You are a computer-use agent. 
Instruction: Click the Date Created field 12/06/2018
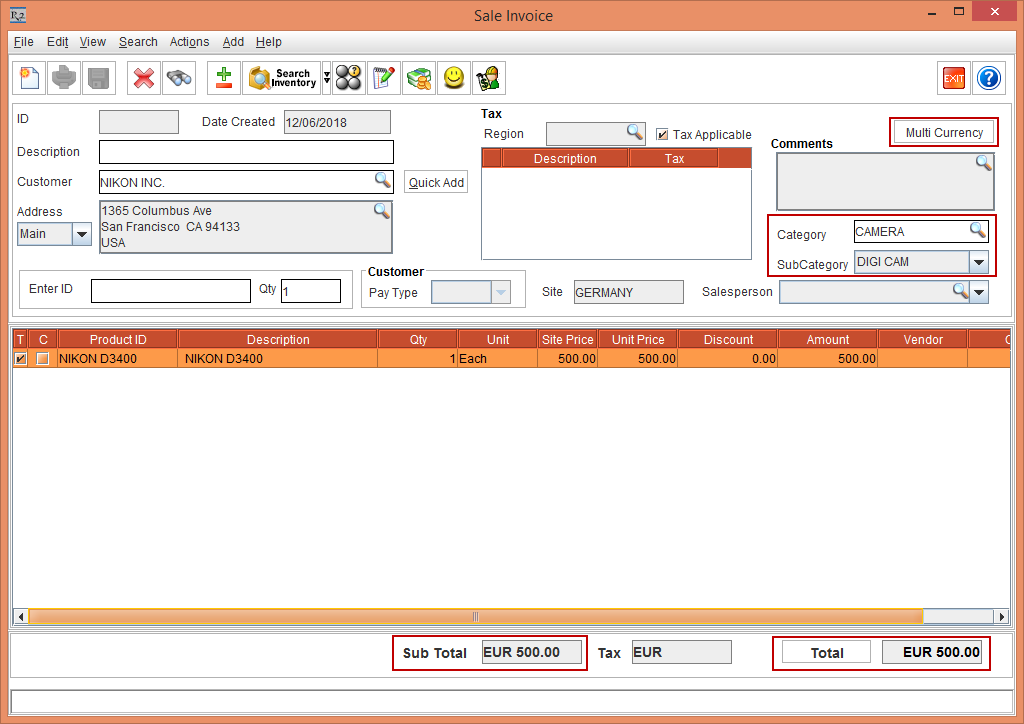pyautogui.click(x=337, y=122)
